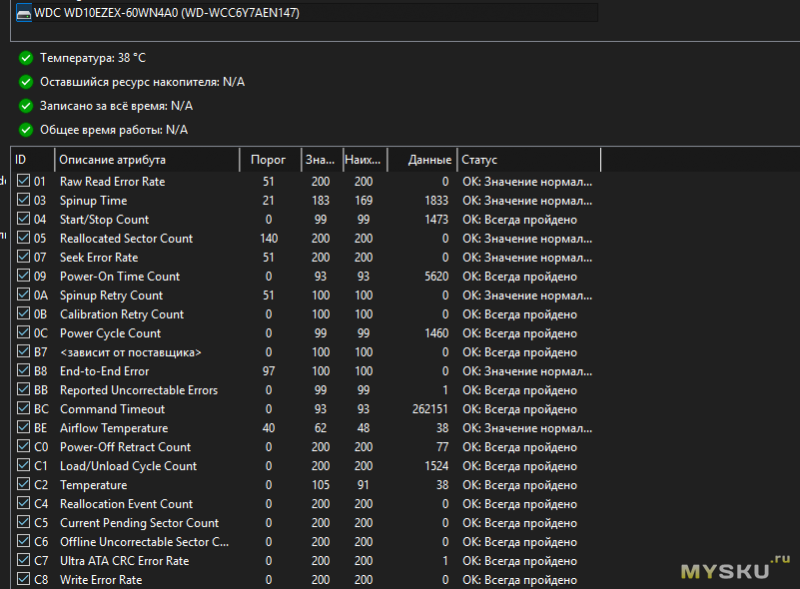Select the Ultra ATA CRC Error Rate row

[x=124, y=561]
